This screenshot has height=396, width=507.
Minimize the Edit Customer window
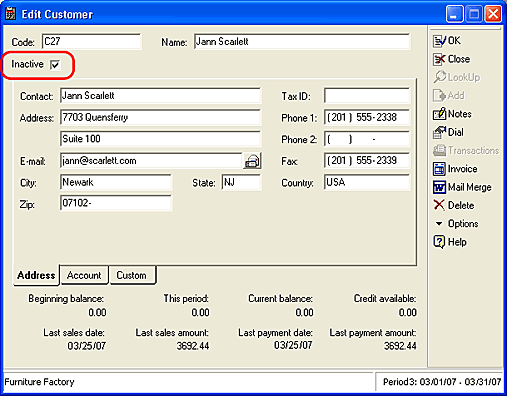454,14
